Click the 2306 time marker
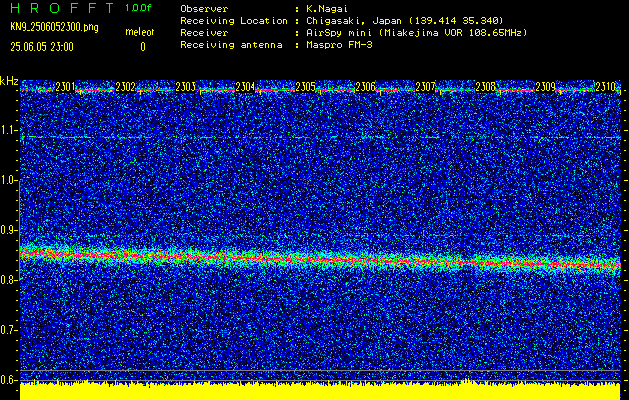The image size is (629, 400). pos(365,87)
